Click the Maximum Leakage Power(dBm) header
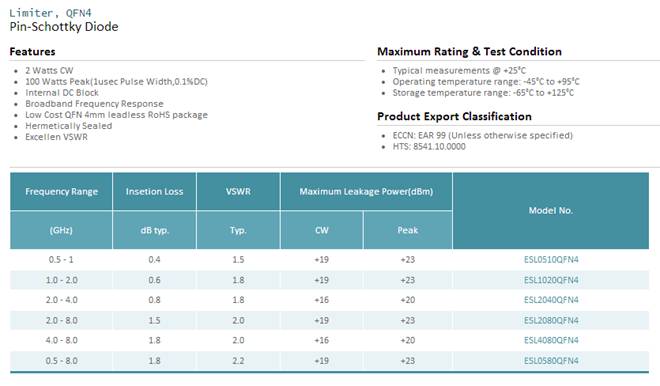 click(366, 192)
